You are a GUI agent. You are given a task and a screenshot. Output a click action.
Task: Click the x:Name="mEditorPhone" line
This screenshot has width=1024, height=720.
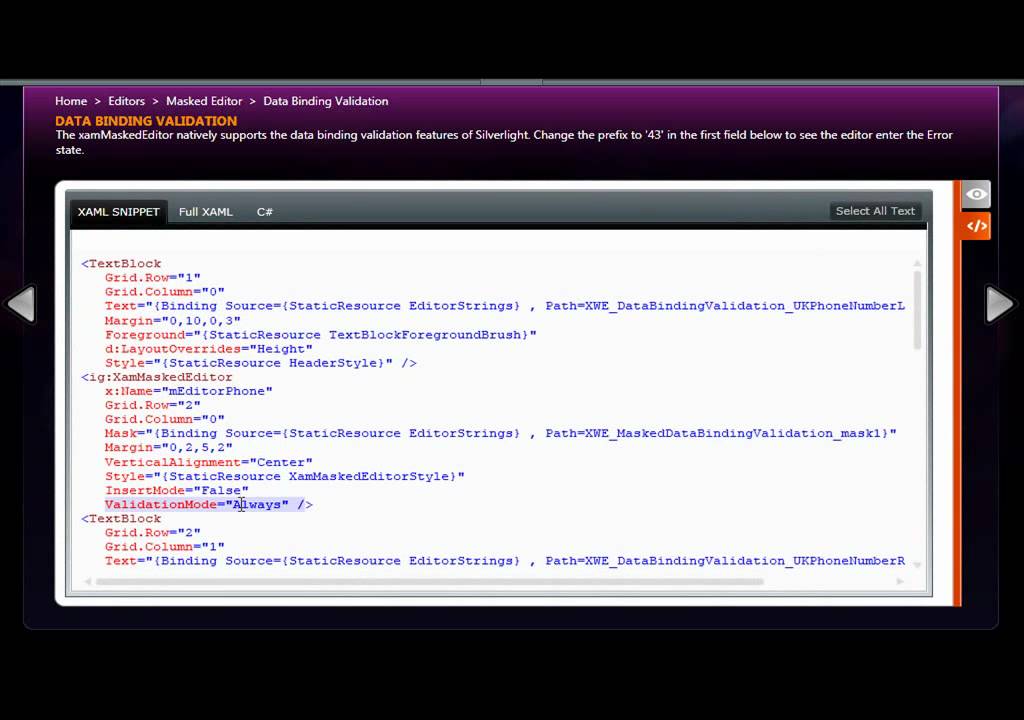click(x=188, y=391)
